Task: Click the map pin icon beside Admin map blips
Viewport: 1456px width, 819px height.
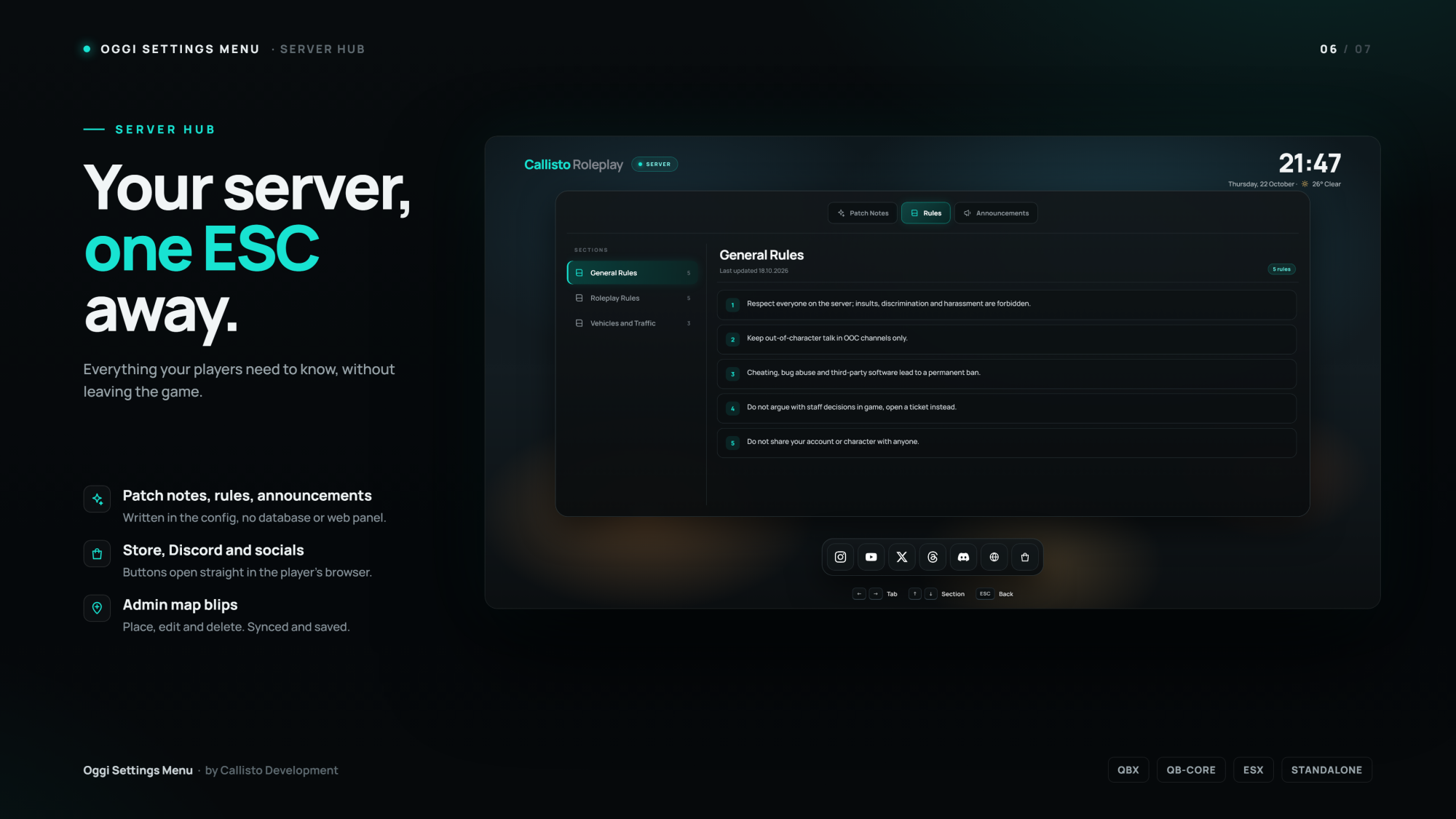Action: 97,608
